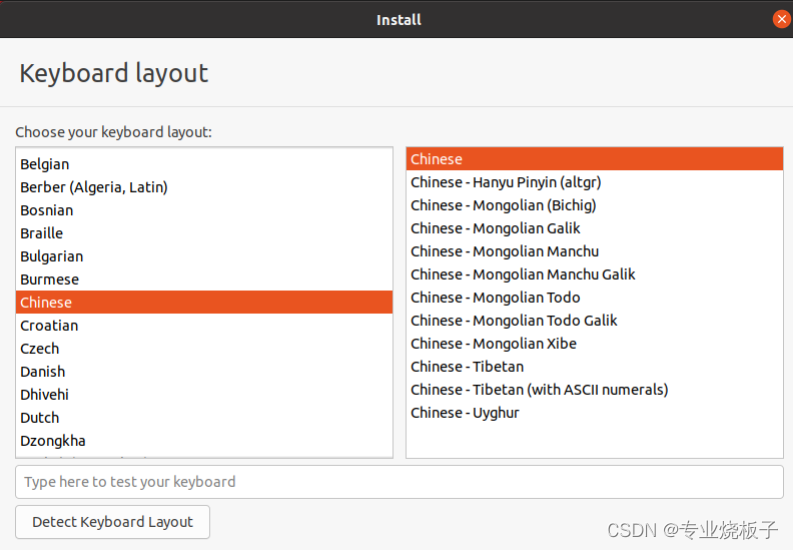This screenshot has height=550, width=793.
Task: Pick Chinese - Mongolian Todo Galik variant
Action: [x=595, y=321]
